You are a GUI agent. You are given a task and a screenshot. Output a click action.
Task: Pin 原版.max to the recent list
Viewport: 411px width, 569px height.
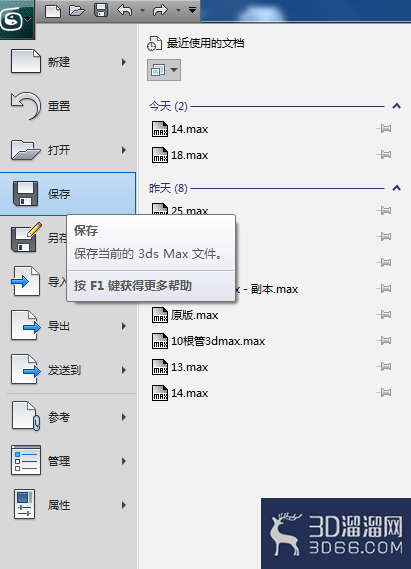(x=384, y=314)
